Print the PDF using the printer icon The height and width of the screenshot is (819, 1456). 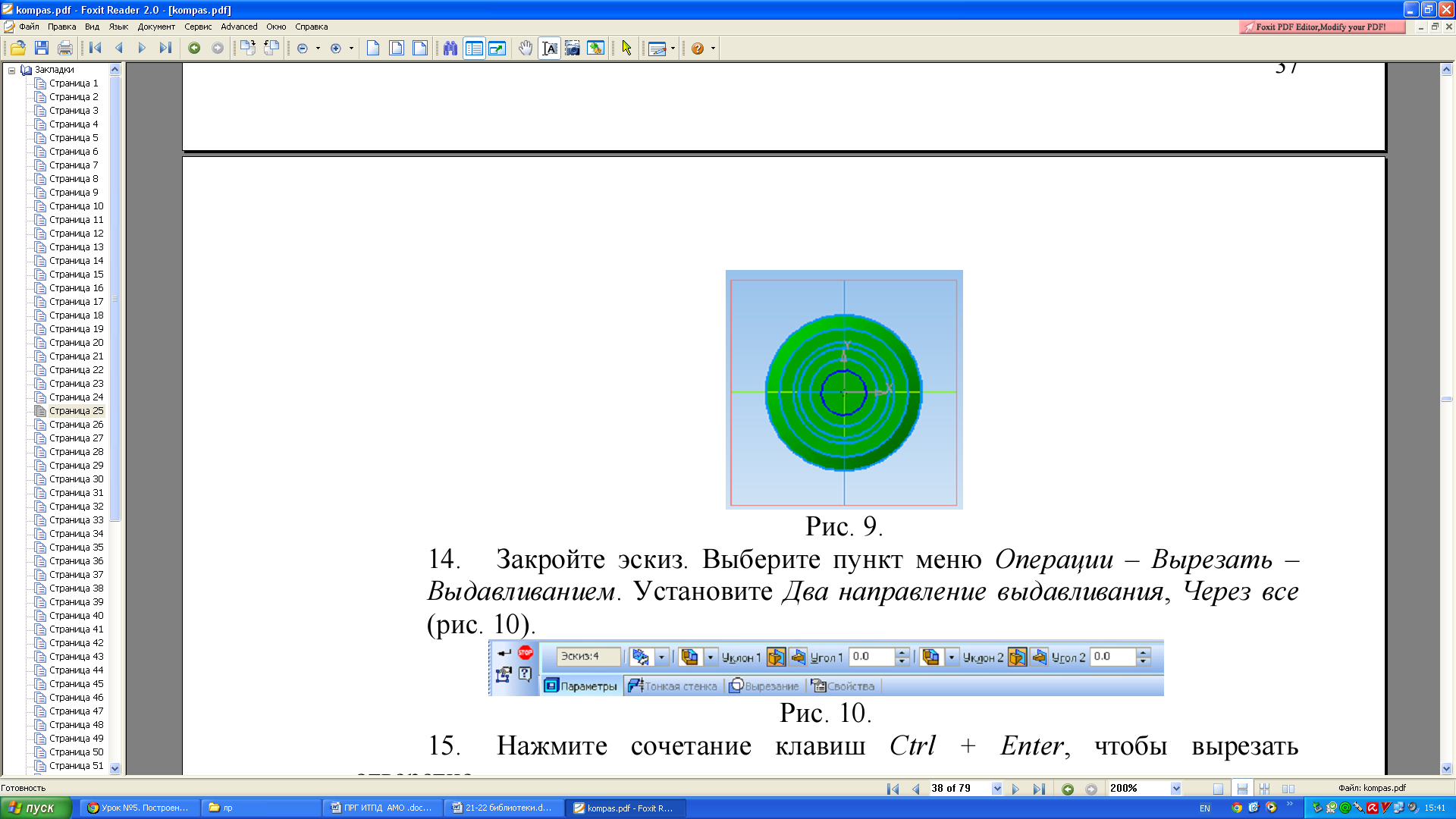pyautogui.click(x=65, y=49)
